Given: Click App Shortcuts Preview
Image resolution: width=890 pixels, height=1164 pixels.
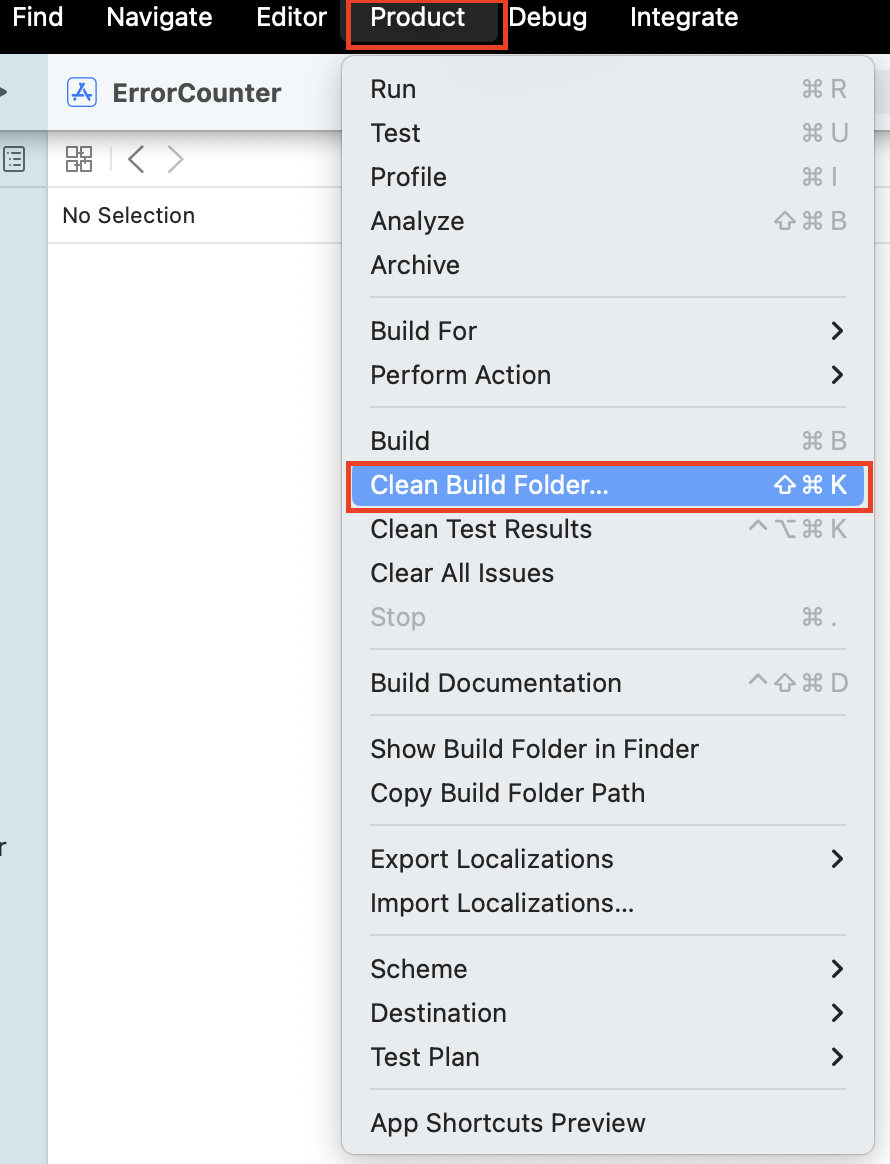Looking at the screenshot, I should click(x=508, y=1123).
